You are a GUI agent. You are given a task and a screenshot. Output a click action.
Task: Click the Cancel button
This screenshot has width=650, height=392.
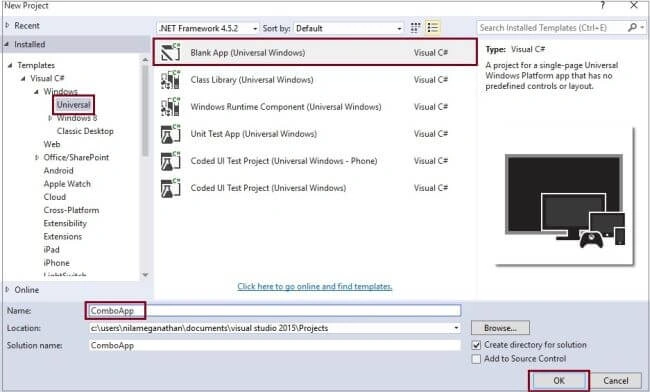pyautogui.click(x=616, y=380)
